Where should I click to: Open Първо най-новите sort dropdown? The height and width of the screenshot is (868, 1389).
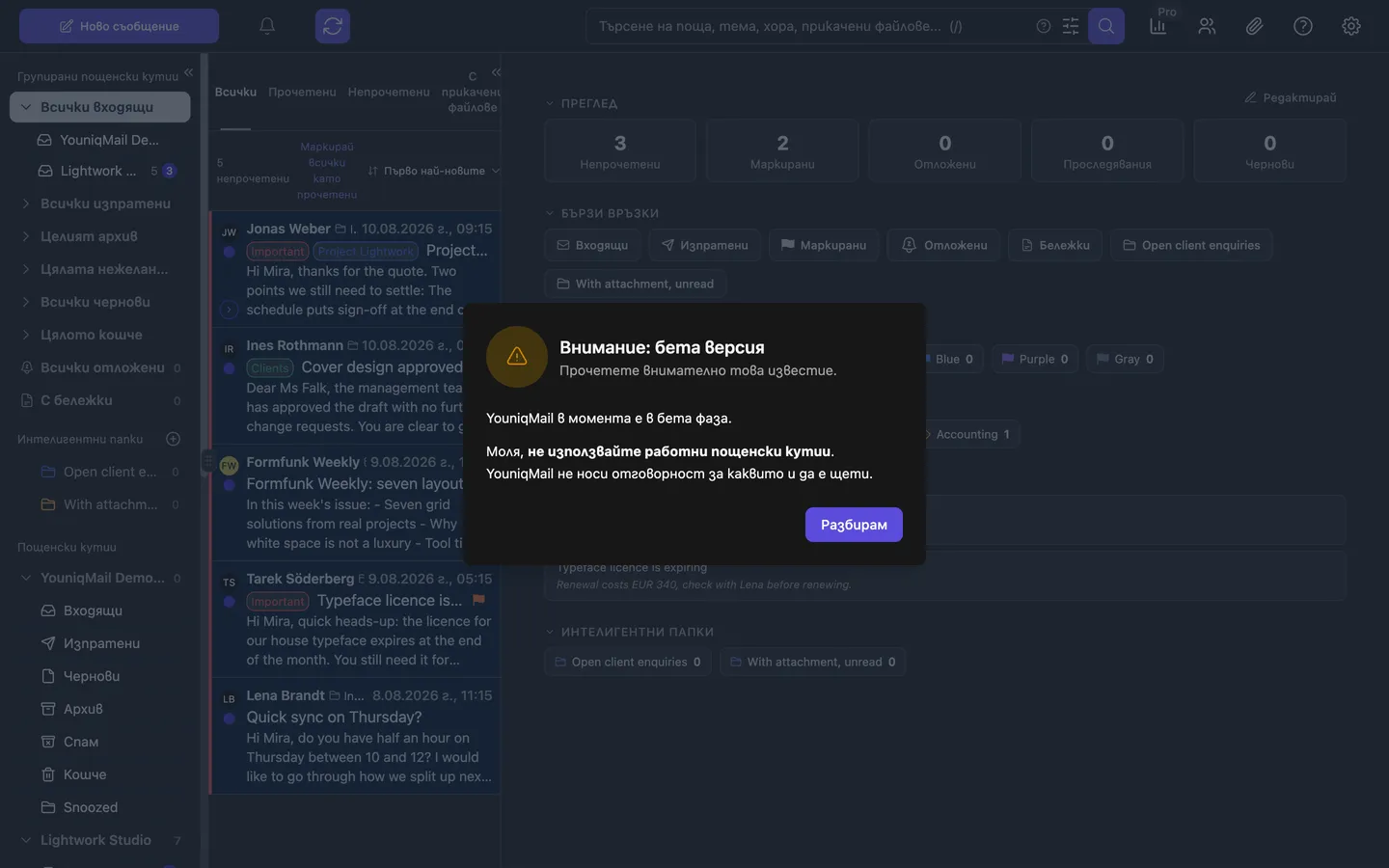coord(434,171)
